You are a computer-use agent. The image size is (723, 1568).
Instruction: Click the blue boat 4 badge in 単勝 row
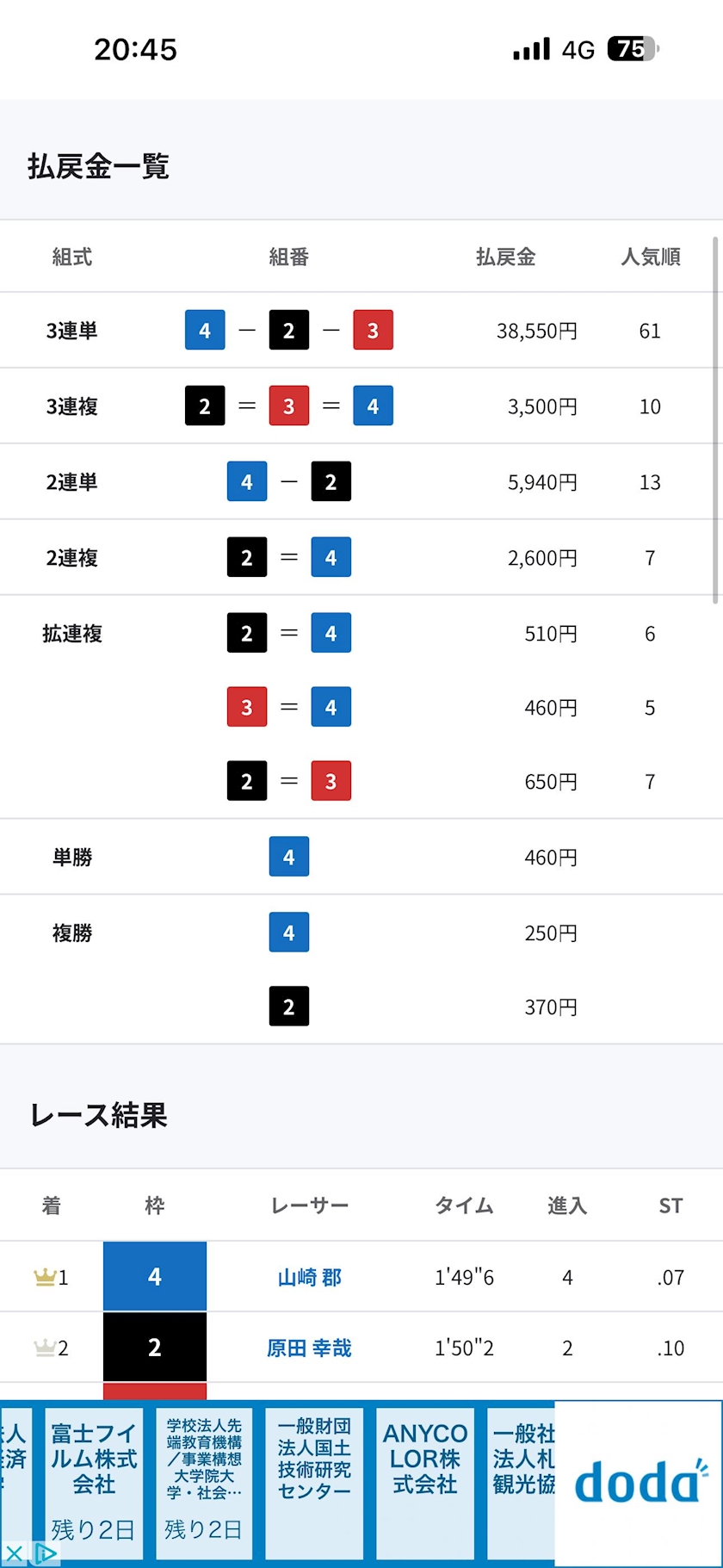[x=289, y=857]
